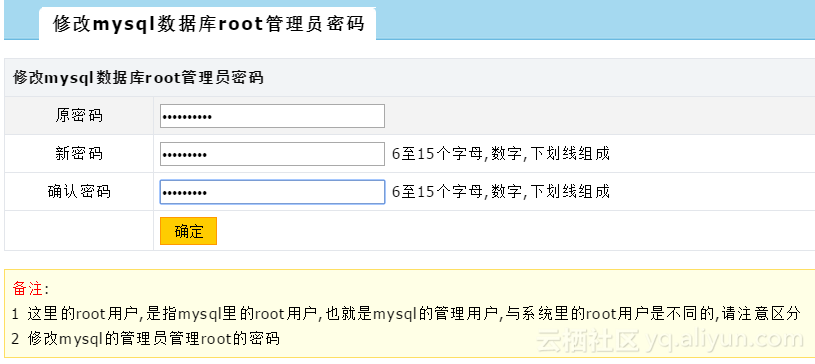This screenshot has height=364, width=815.
Task: Select the red 备注 heading
Action: (28, 289)
